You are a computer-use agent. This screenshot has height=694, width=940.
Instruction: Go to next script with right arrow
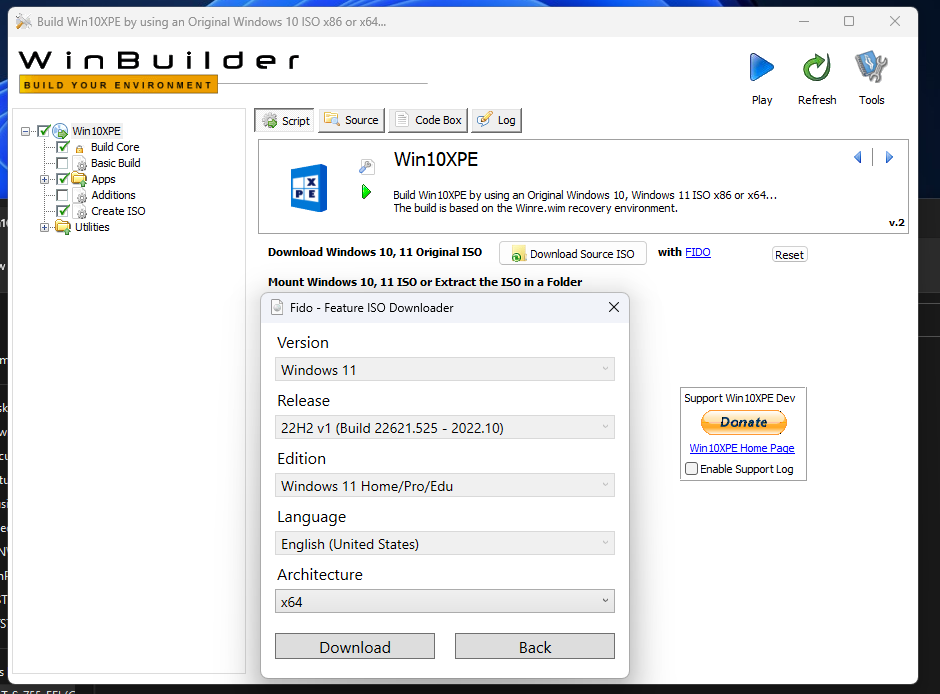(x=889, y=157)
